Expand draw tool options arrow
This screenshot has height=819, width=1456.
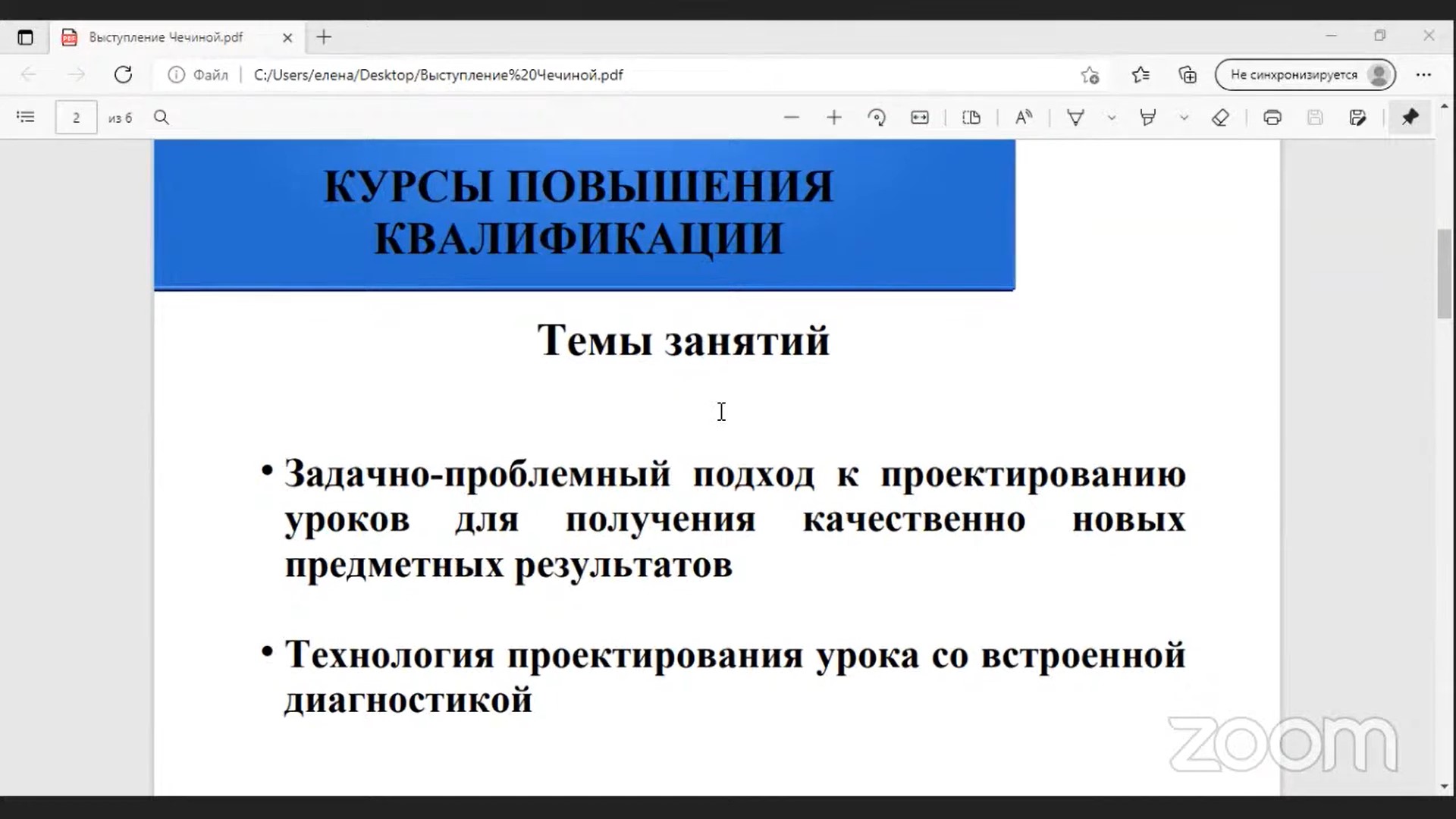(x=1112, y=118)
